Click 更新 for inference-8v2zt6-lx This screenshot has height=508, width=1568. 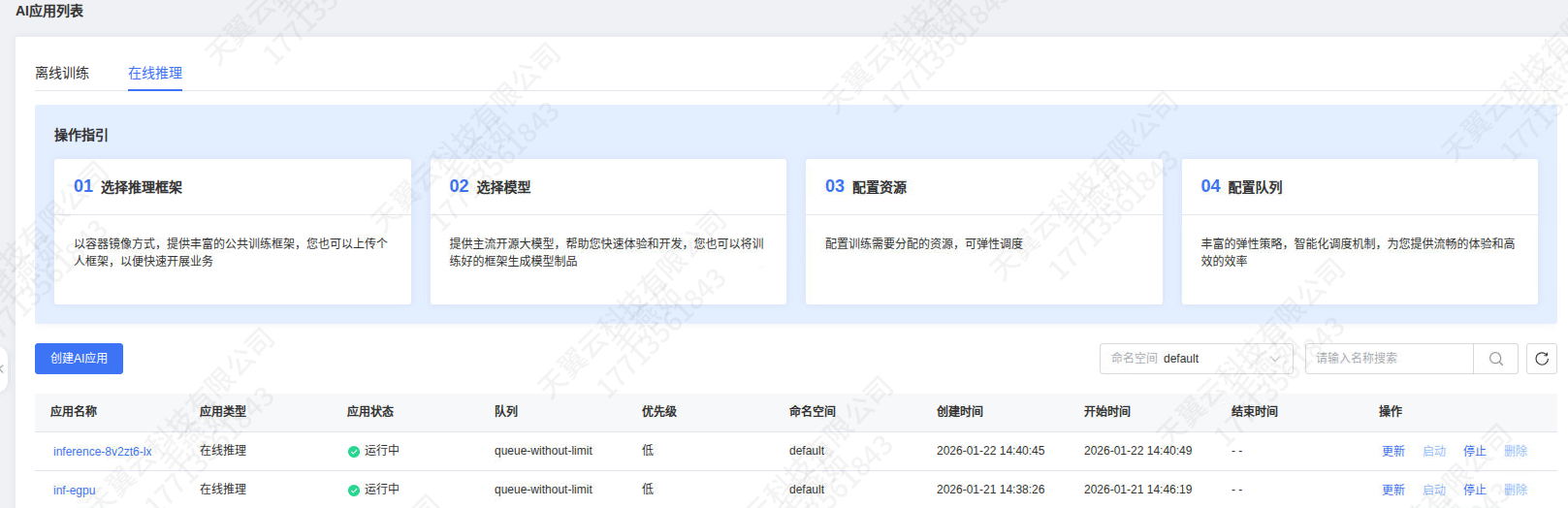click(x=1392, y=452)
